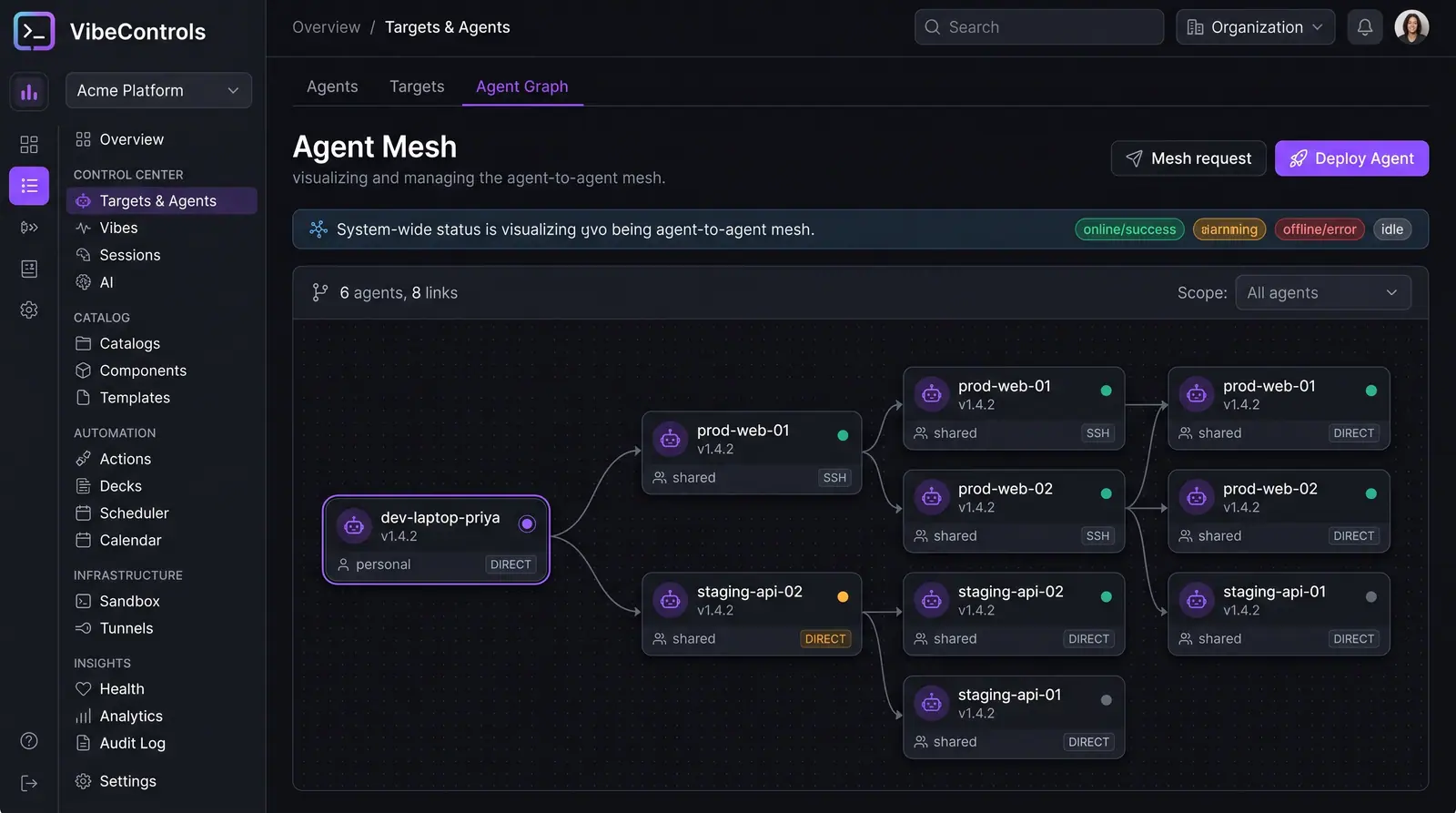1456x813 pixels.
Task: Open Audit Log in the sidebar
Action: (x=161, y=743)
